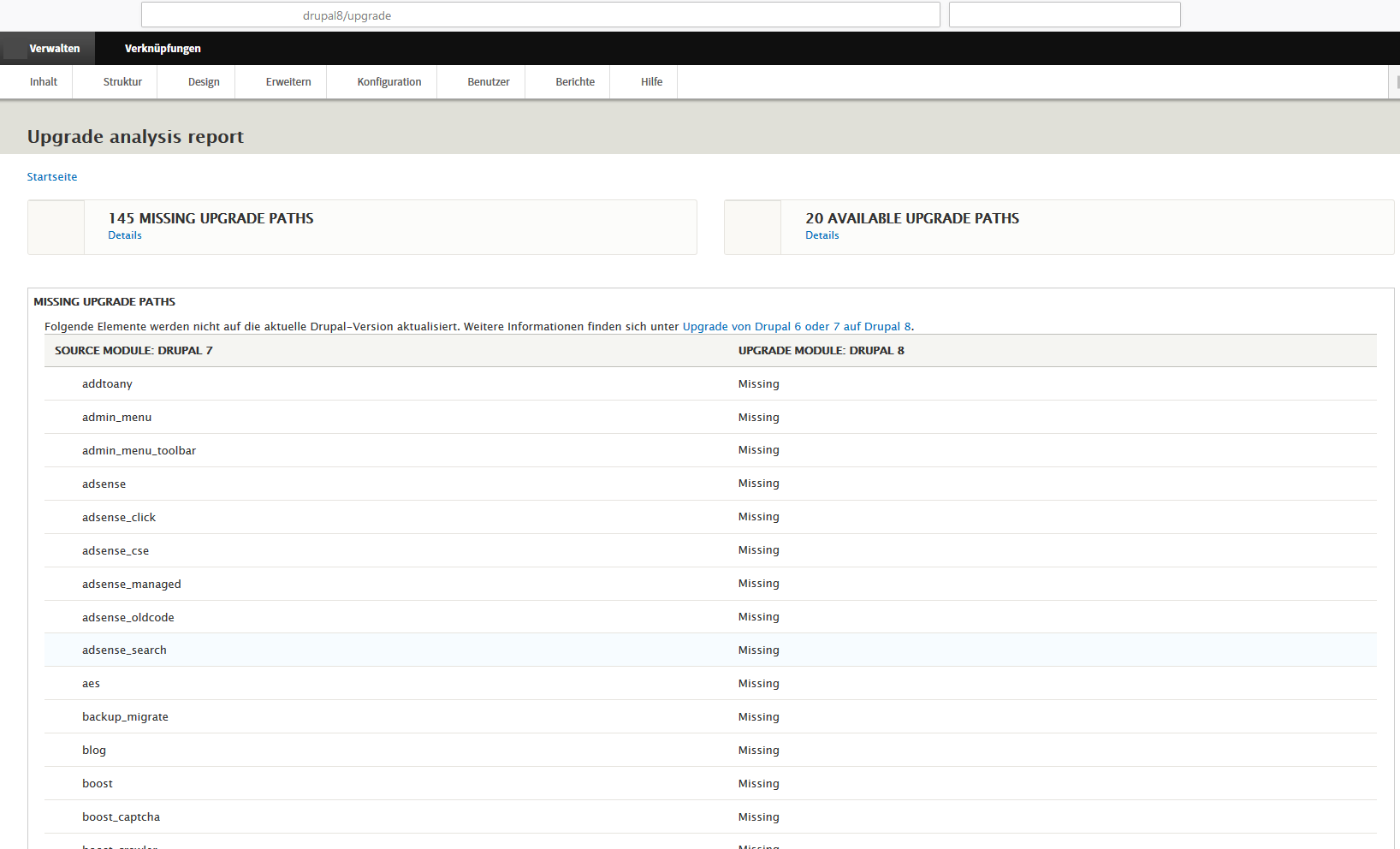Click the 'Missing Upgrade Paths' section heading
The image size is (1400, 849).
104,302
